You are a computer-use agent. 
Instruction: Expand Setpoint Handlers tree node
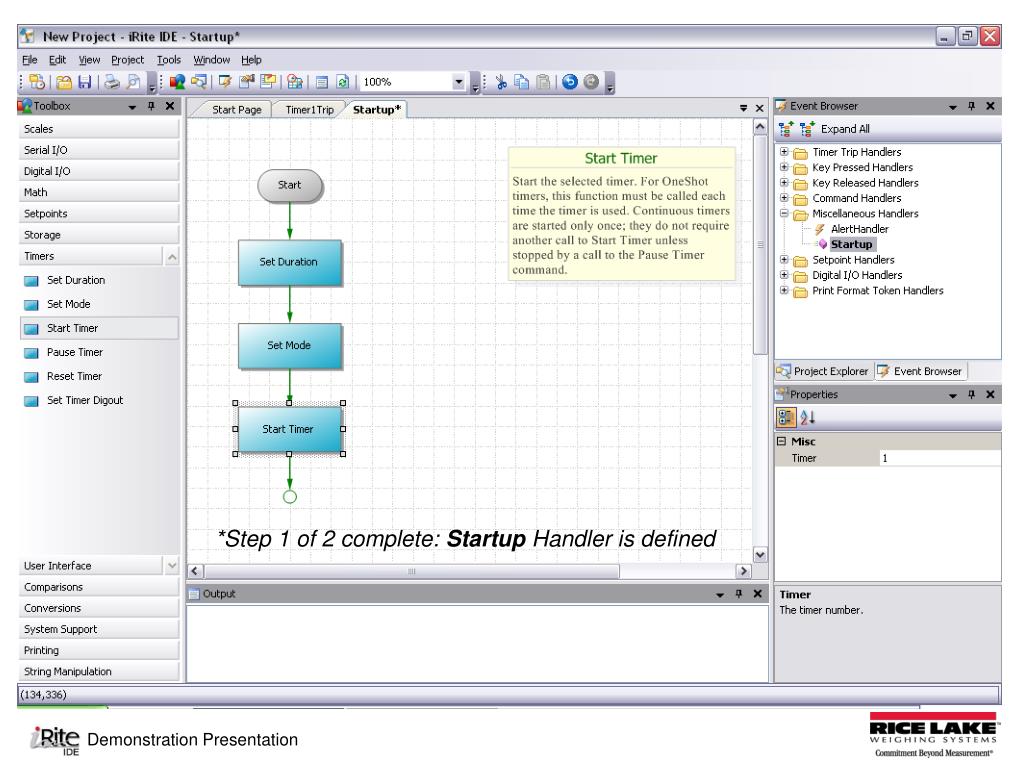click(x=784, y=259)
